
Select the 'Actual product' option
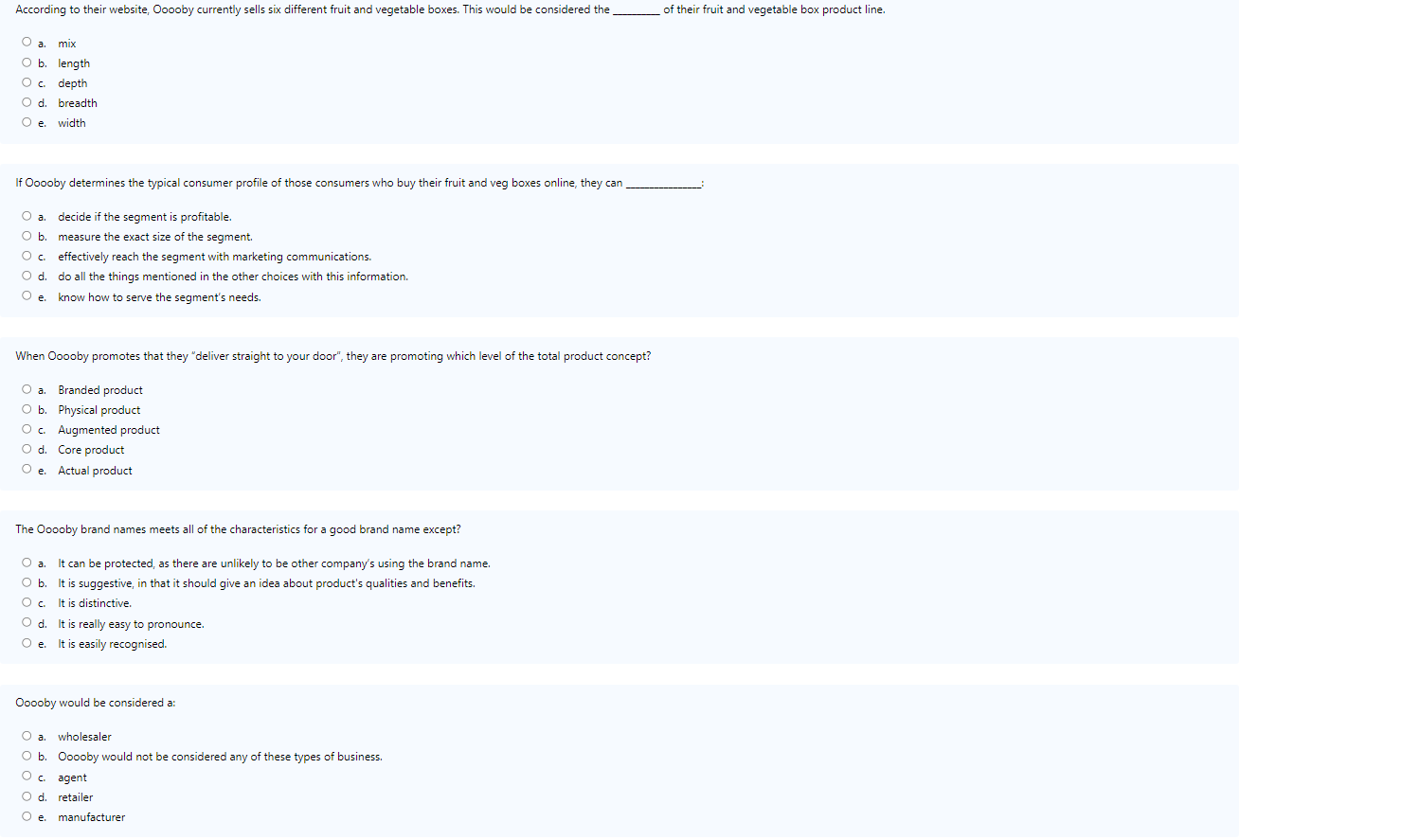(x=27, y=468)
